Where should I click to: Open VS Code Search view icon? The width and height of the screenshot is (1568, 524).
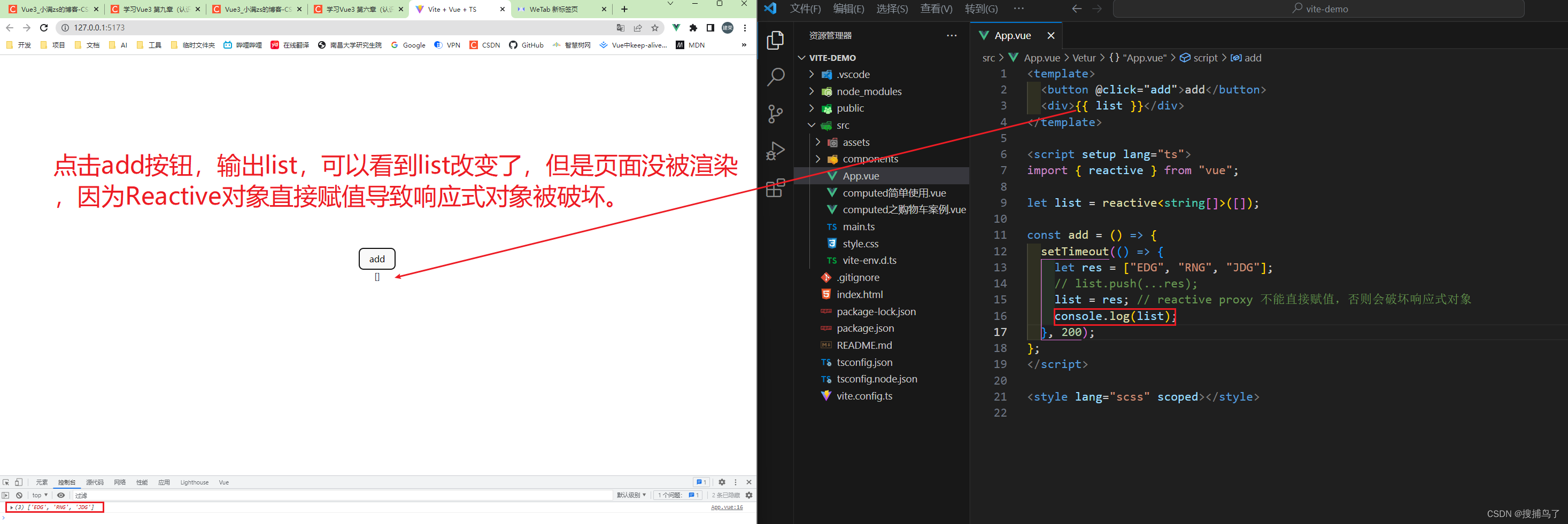point(775,77)
